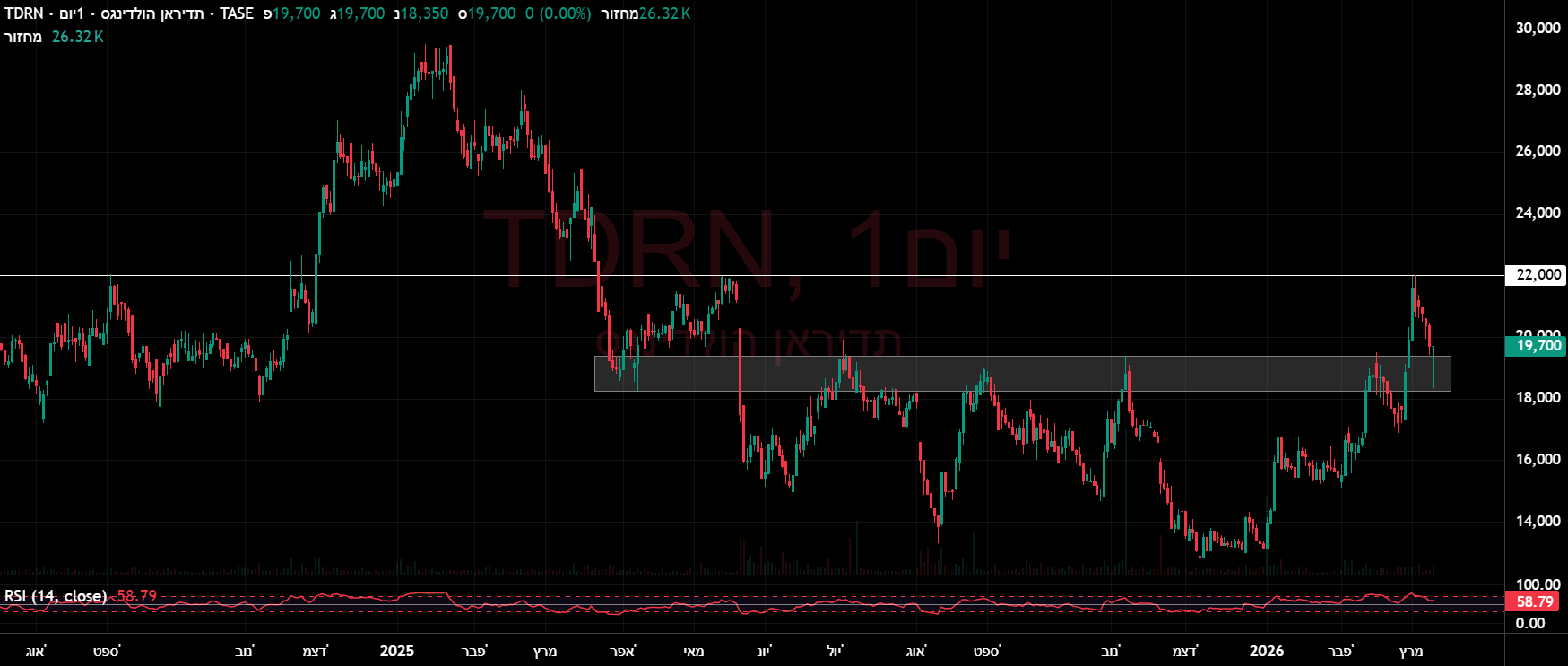Select the open value "פ19,700" in the legend
This screenshot has width=1568, height=666.
291,13
